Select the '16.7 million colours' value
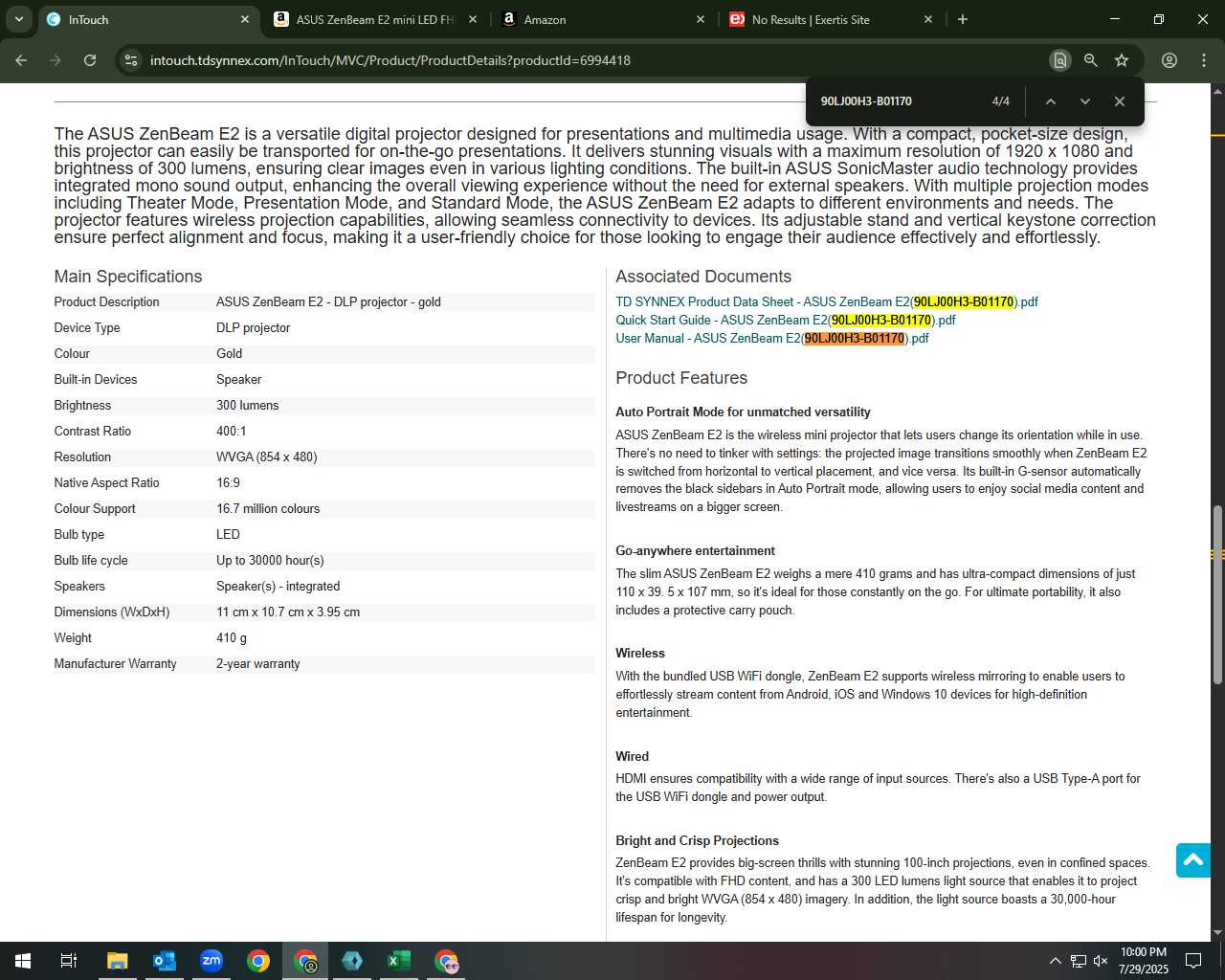1225x980 pixels. pyautogui.click(x=268, y=508)
